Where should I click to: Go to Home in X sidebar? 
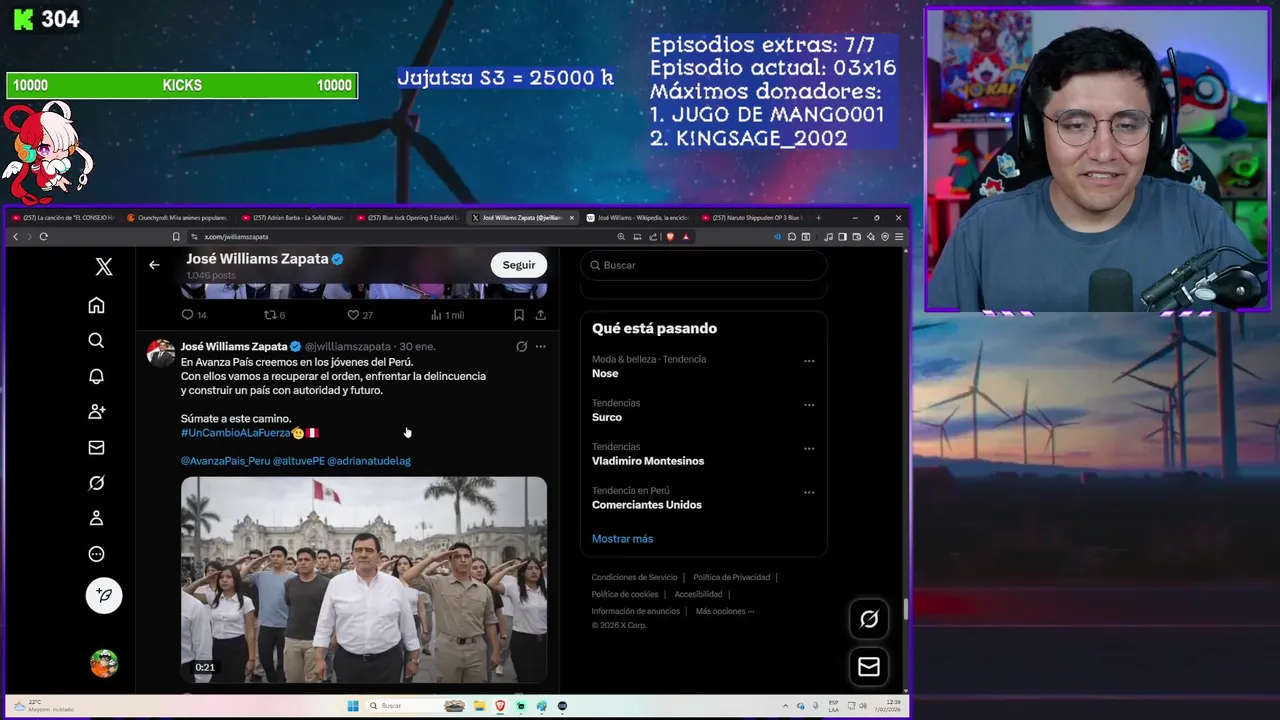(96, 305)
